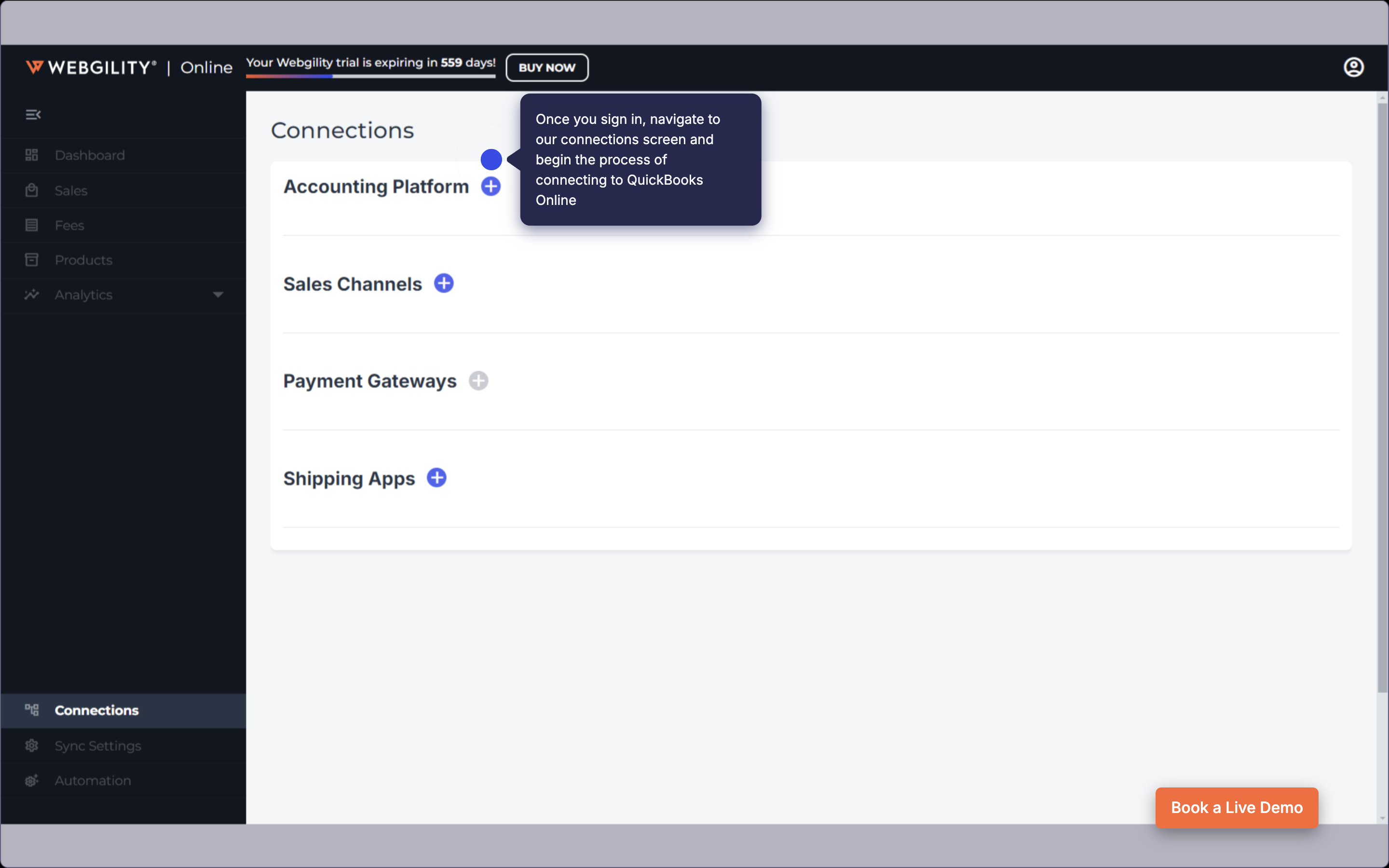1389x868 pixels.
Task: Open the user account profile icon
Action: 1353,67
